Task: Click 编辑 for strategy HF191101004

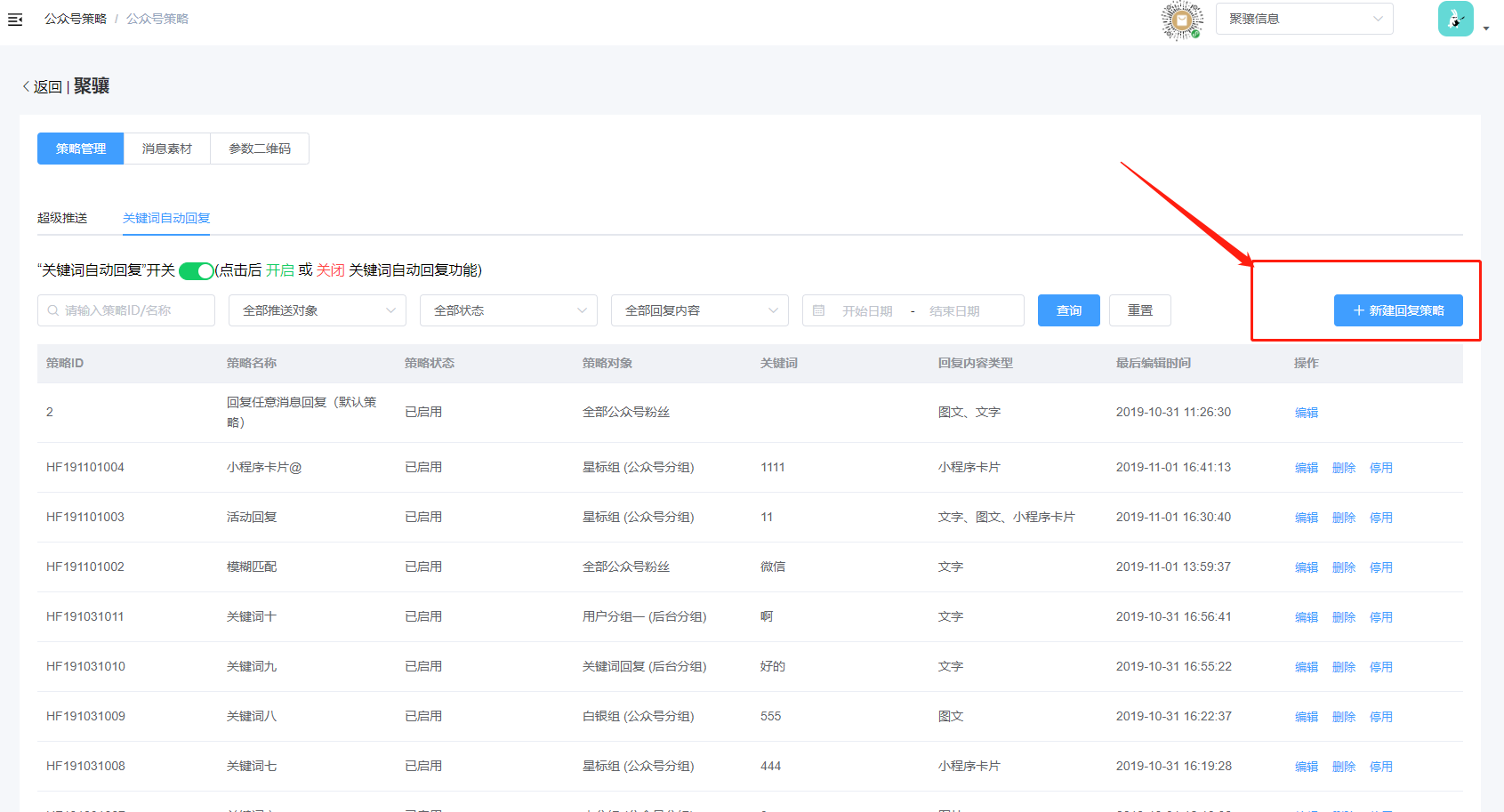Action: pyautogui.click(x=1306, y=468)
